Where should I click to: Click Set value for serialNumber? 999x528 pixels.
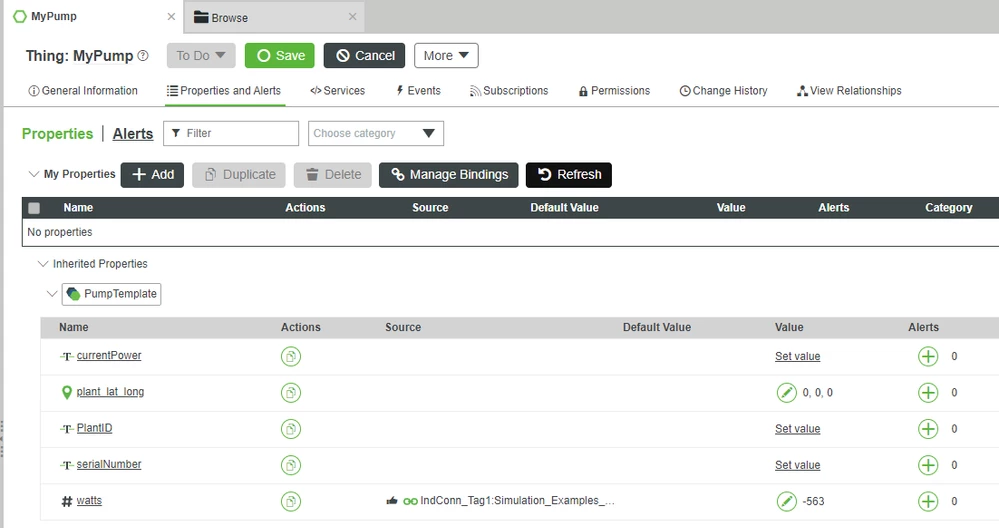tap(798, 465)
